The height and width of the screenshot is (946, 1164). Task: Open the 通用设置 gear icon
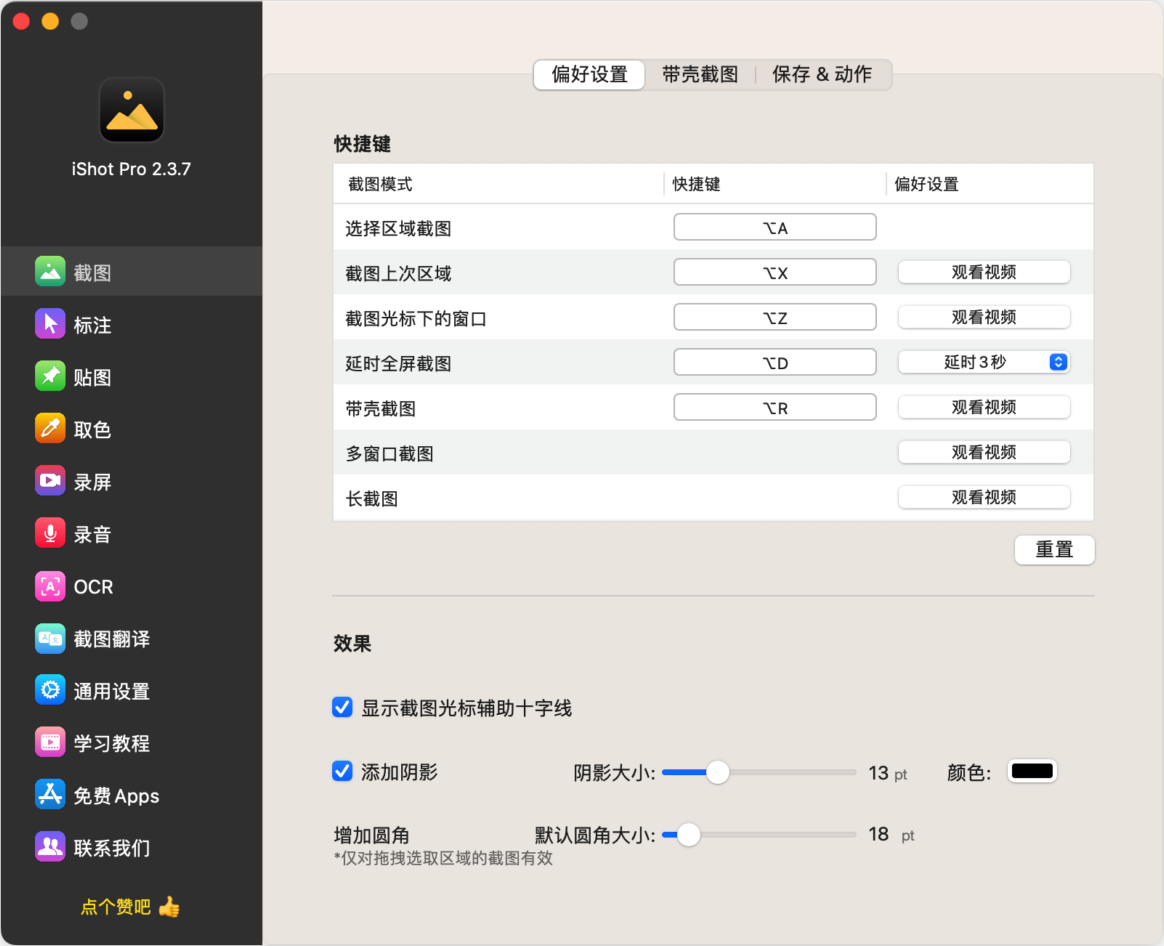point(50,690)
